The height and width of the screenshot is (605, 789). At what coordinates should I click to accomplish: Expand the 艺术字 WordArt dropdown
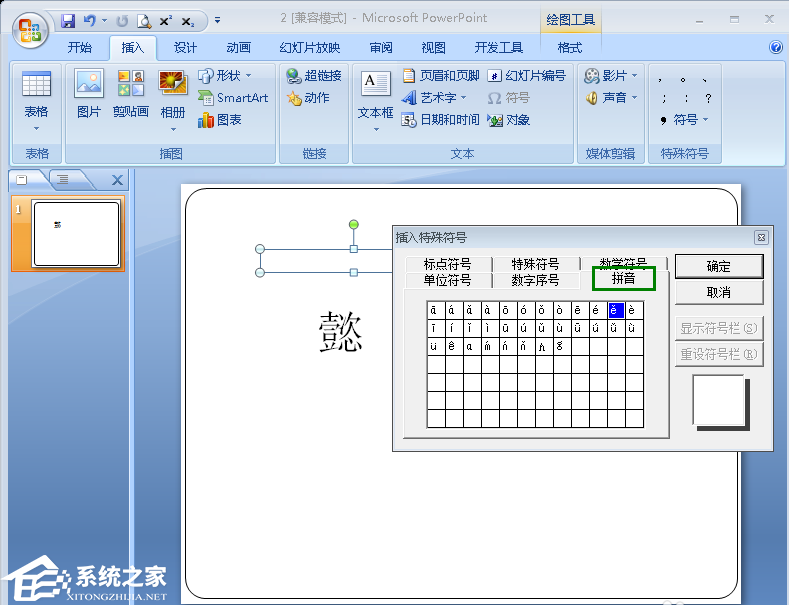435,98
